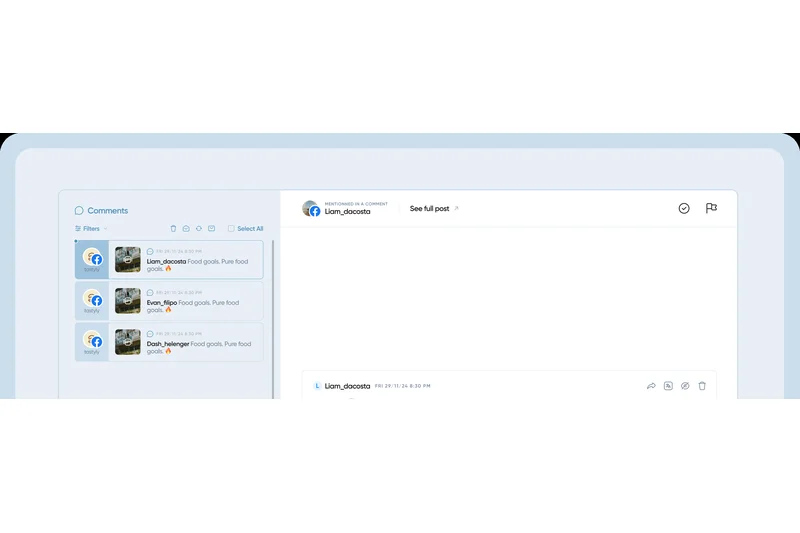Click the refresh comments icon

click(198, 229)
